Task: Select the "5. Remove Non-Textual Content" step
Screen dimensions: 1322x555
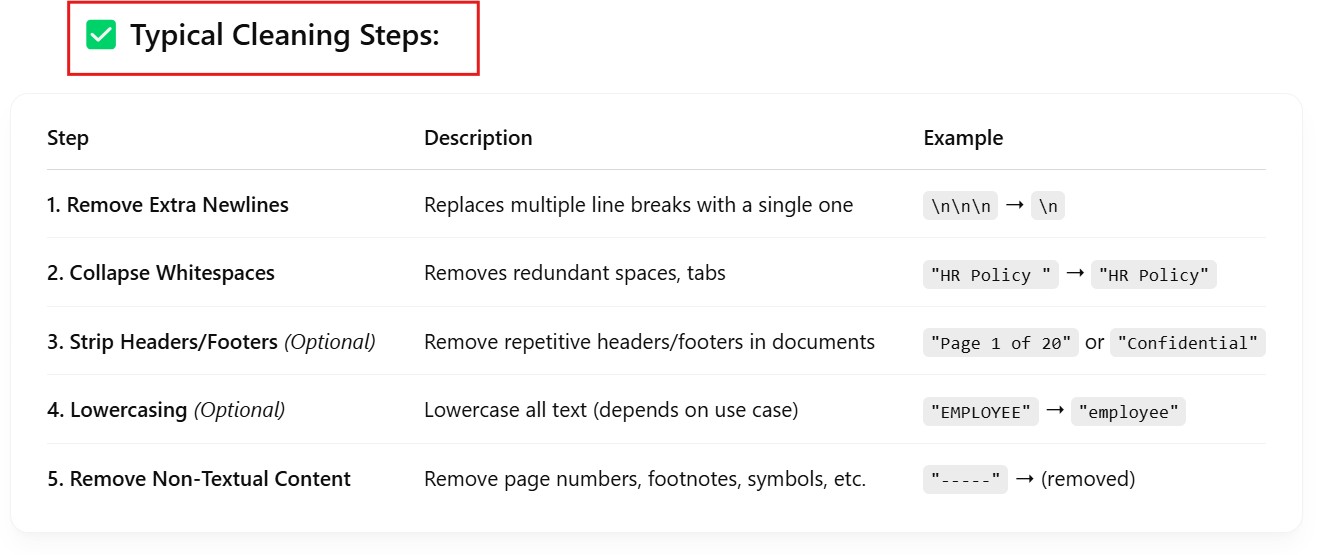Action: [199, 479]
